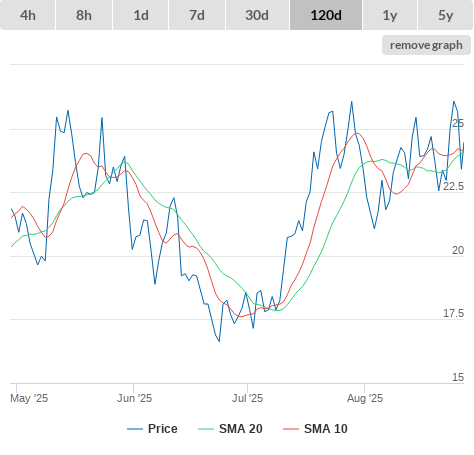Screen dimensions: 474x455
Task: Show the 30d chart range
Action: 257,15
